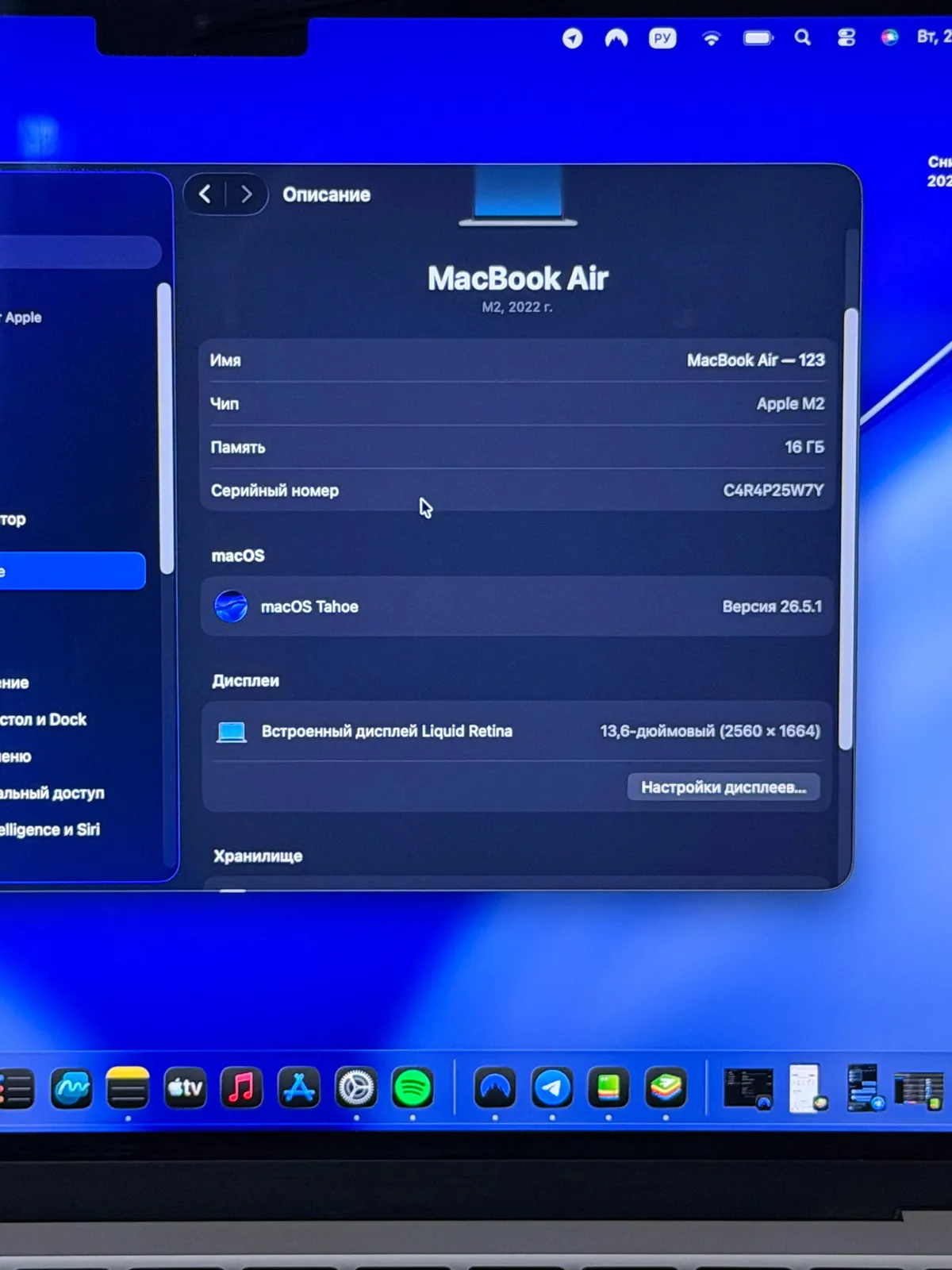Open System Settings from the Dock
Screen dimensions: 952x1270
click(x=356, y=1088)
